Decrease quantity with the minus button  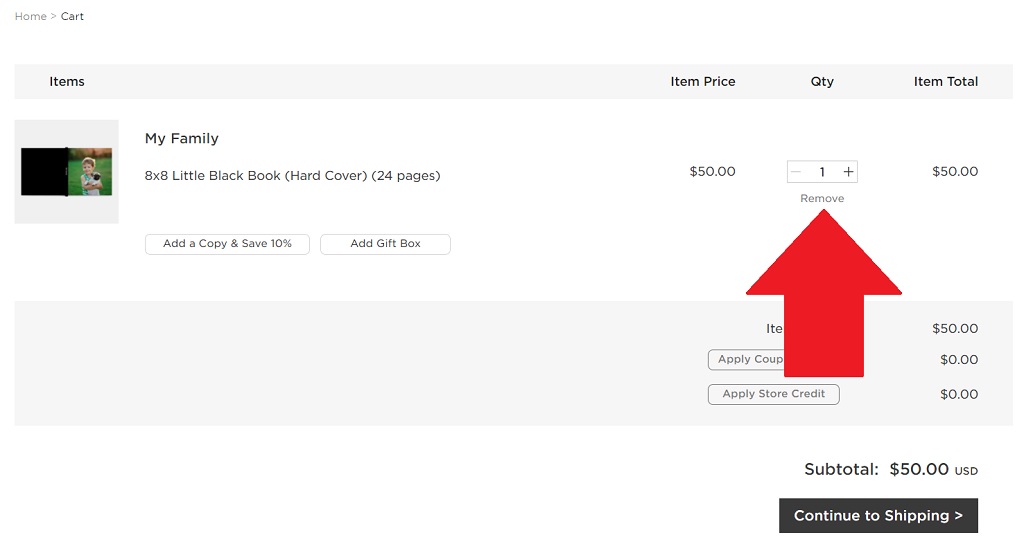tap(796, 172)
